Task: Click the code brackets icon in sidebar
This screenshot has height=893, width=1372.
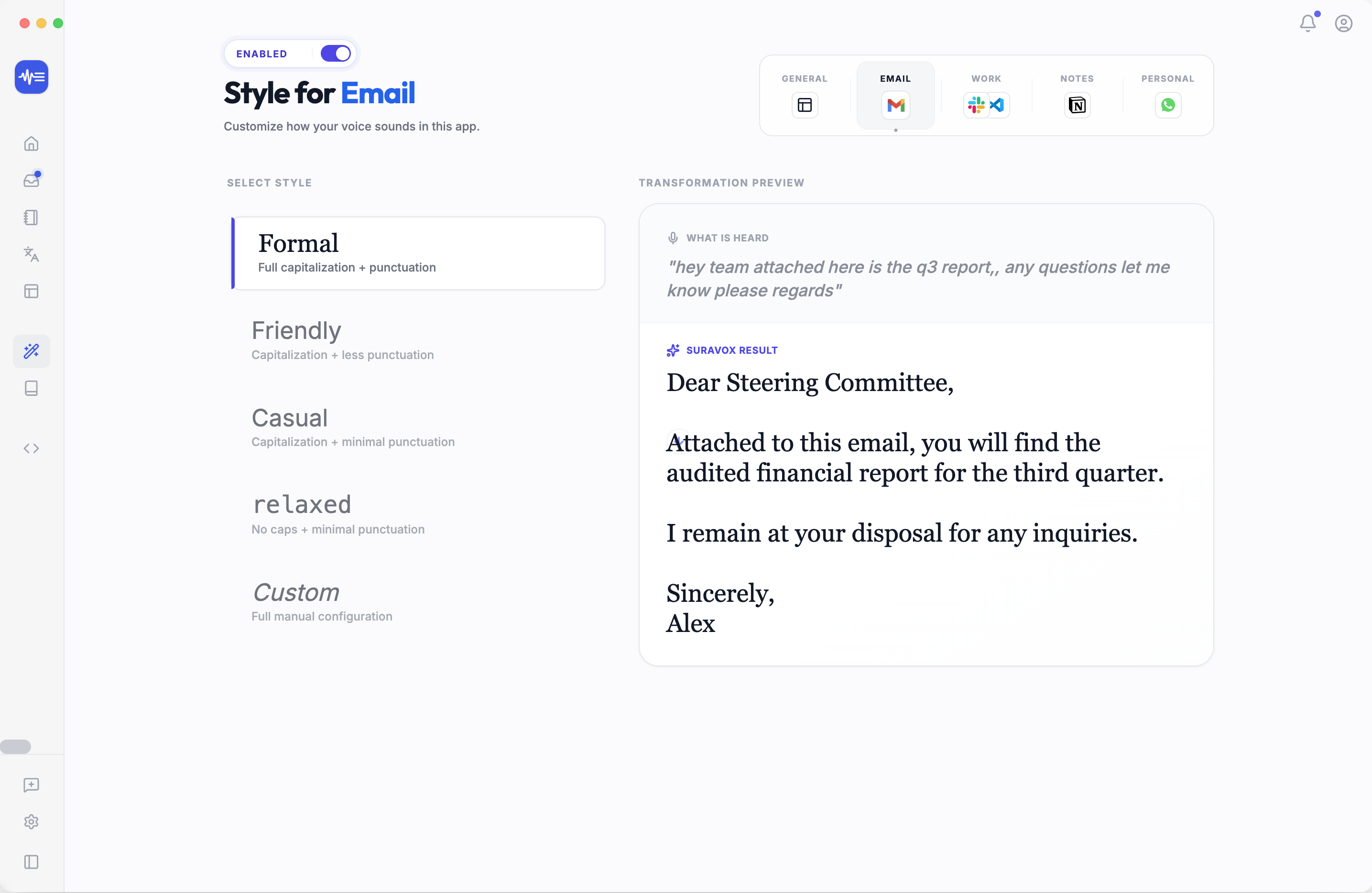Action: tap(31, 448)
